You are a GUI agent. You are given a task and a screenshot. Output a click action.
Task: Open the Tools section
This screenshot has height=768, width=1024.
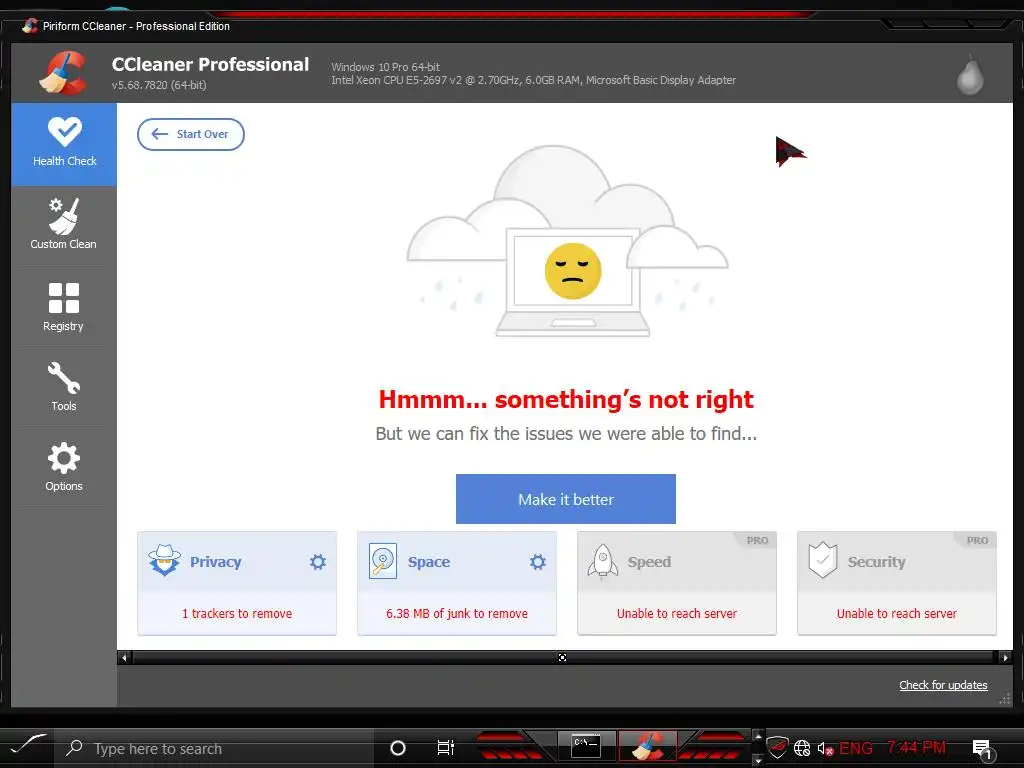tap(64, 387)
